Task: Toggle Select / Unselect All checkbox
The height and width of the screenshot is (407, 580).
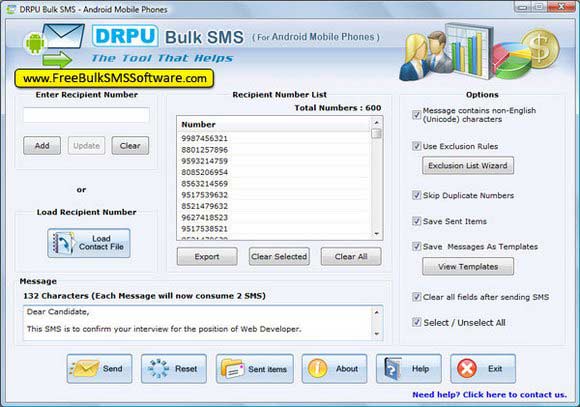Action: pyautogui.click(x=417, y=322)
